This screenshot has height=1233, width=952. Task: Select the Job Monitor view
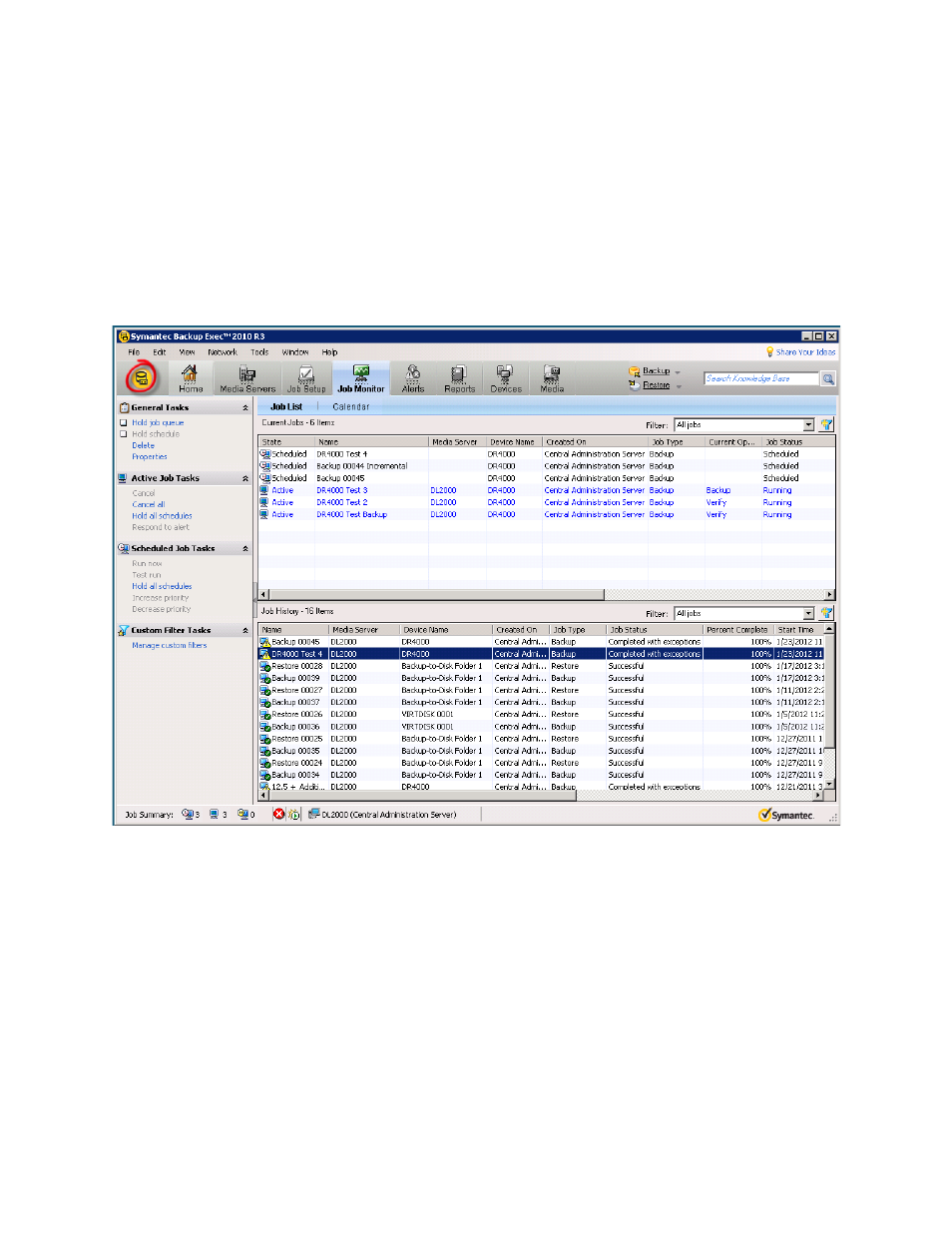(x=360, y=378)
